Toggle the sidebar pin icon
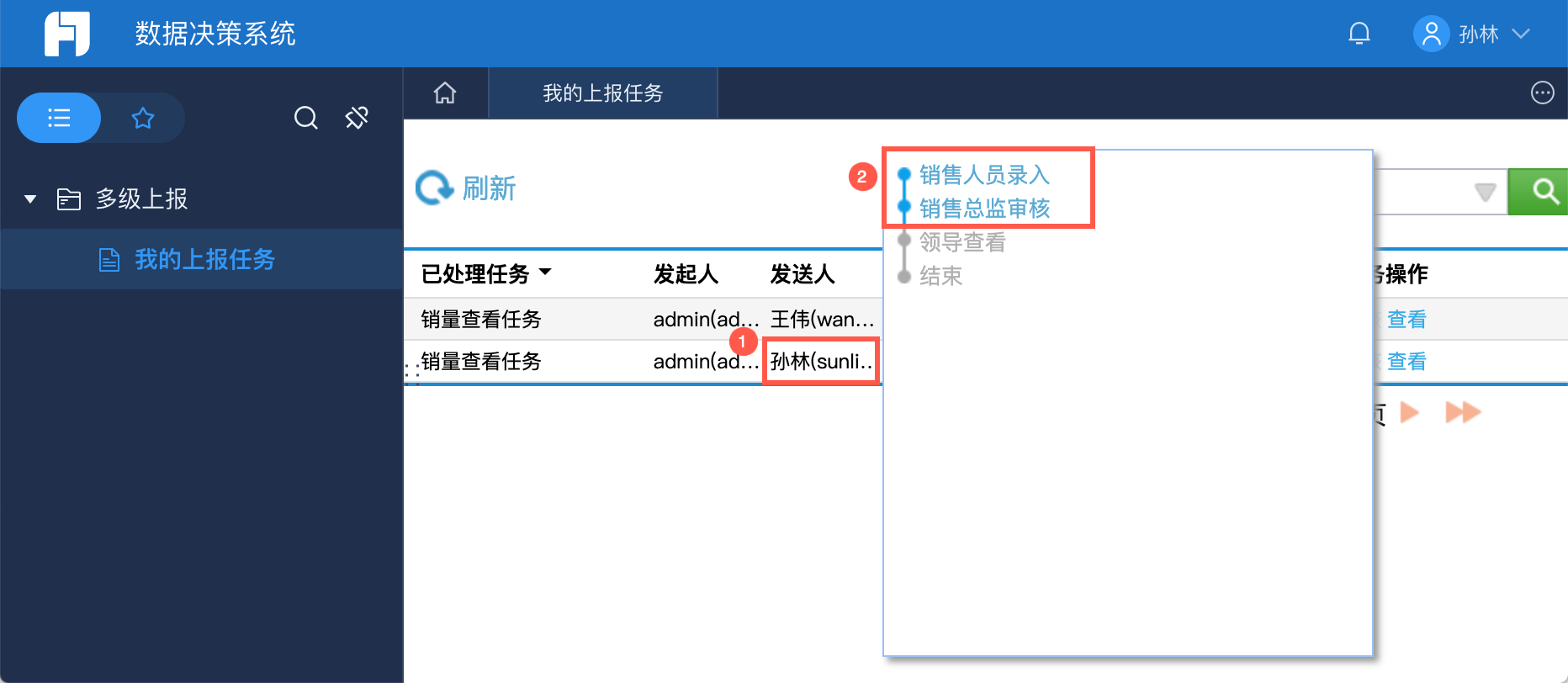 point(357,118)
